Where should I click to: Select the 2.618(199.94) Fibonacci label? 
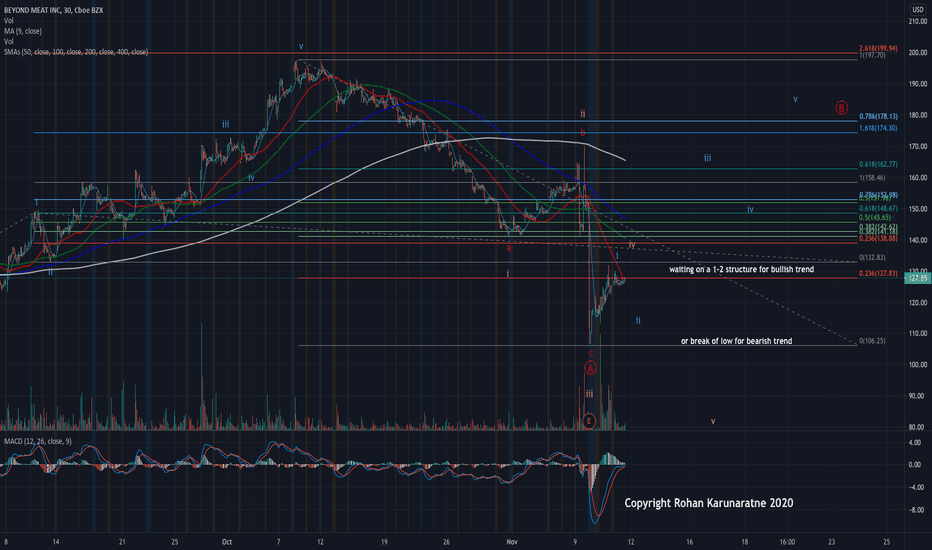point(878,48)
